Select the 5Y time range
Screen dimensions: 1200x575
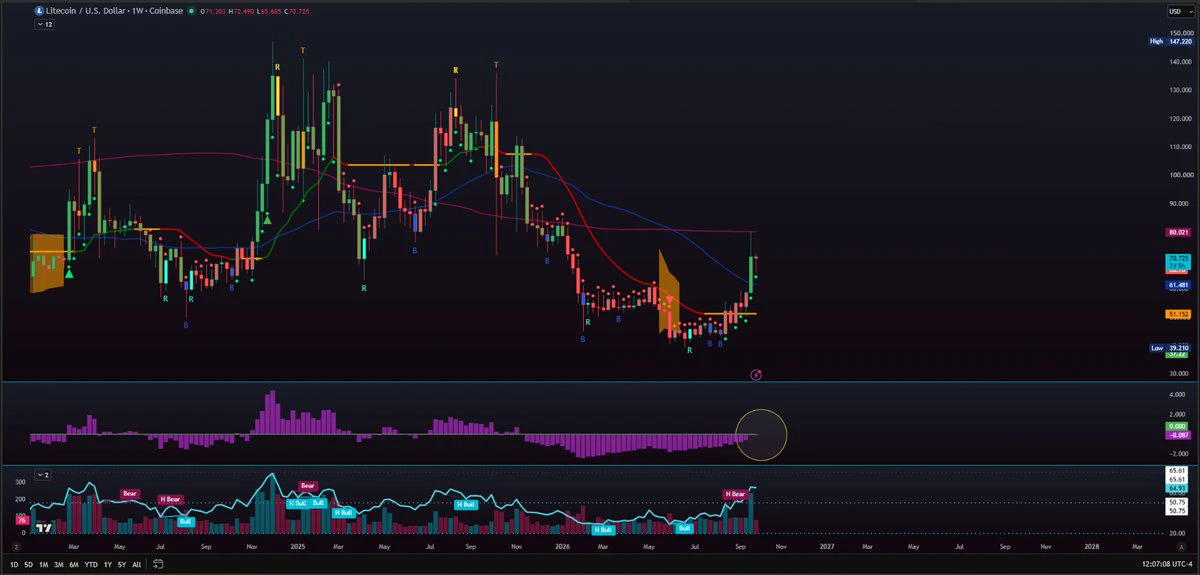(122, 565)
